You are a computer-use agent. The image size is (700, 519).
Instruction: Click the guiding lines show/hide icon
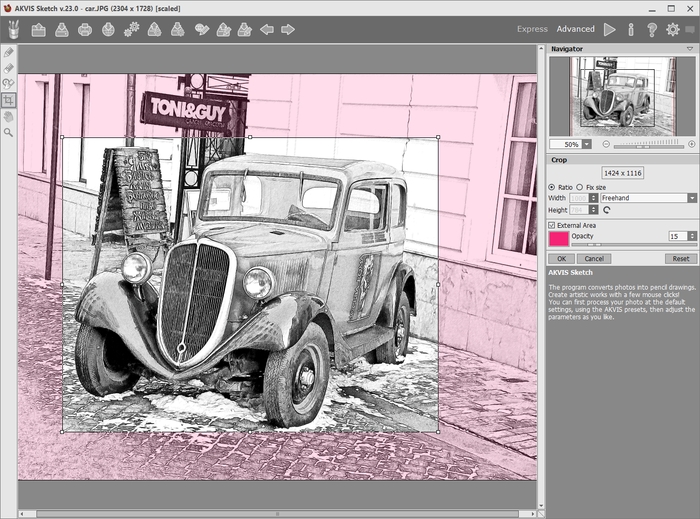pos(202,30)
